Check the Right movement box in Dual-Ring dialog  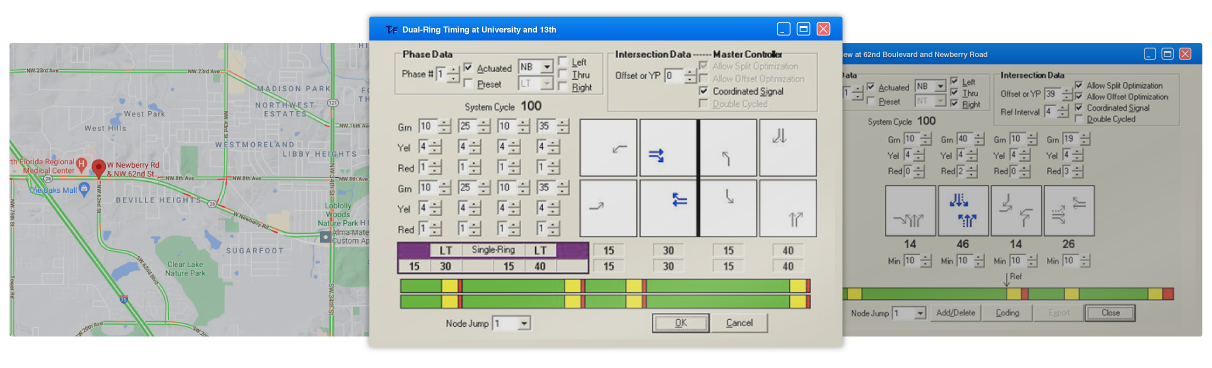click(564, 88)
